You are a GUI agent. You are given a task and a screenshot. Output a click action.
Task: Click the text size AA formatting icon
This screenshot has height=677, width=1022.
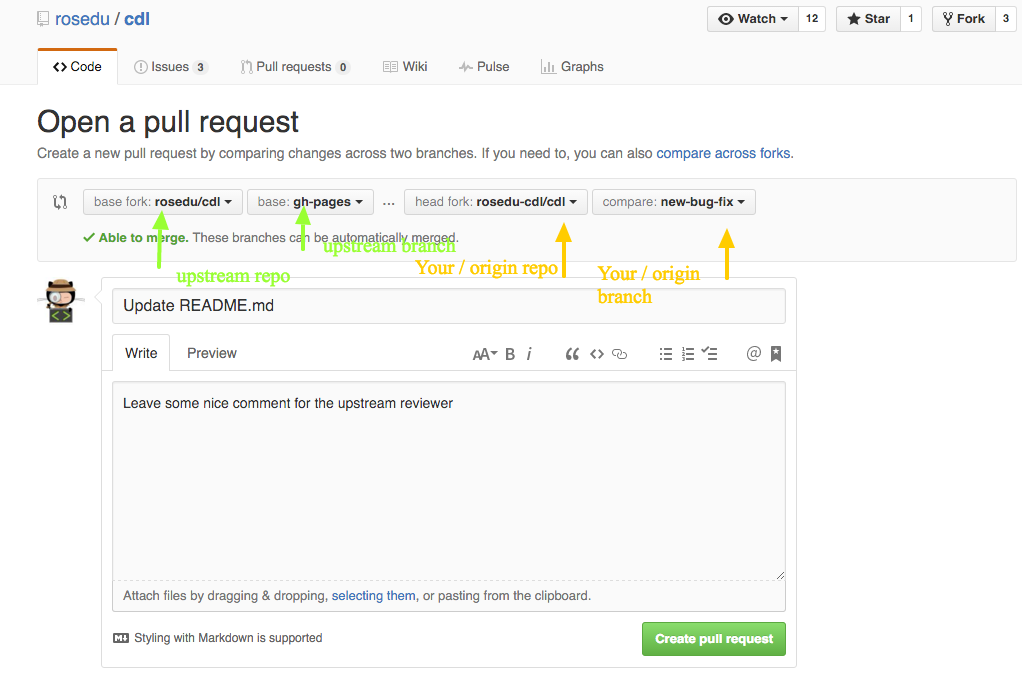484,354
